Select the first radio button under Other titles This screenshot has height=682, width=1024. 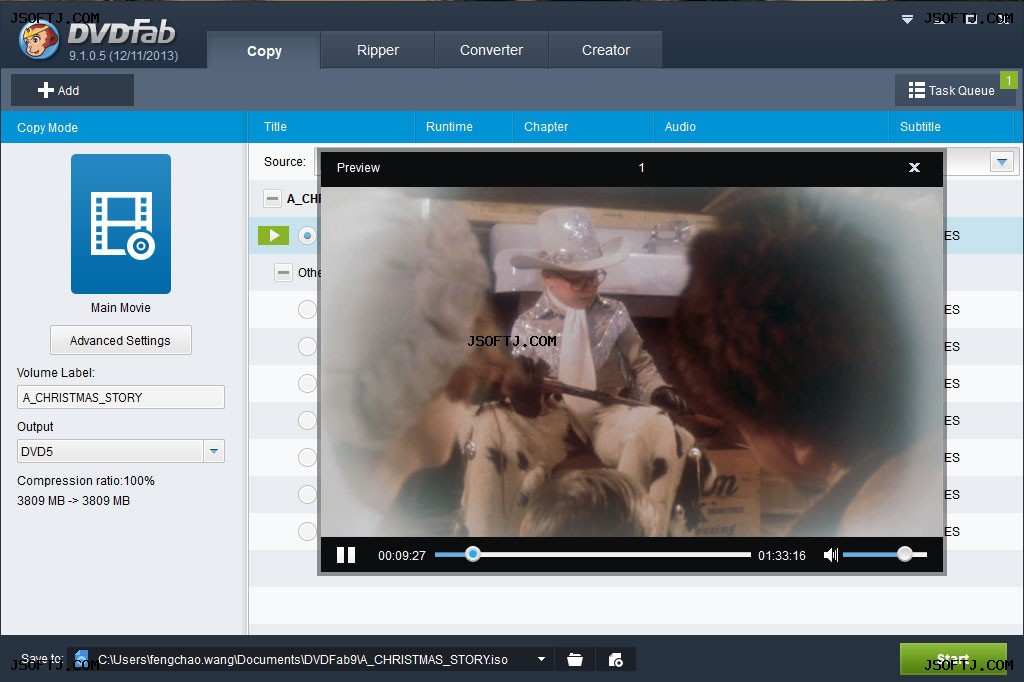click(307, 310)
